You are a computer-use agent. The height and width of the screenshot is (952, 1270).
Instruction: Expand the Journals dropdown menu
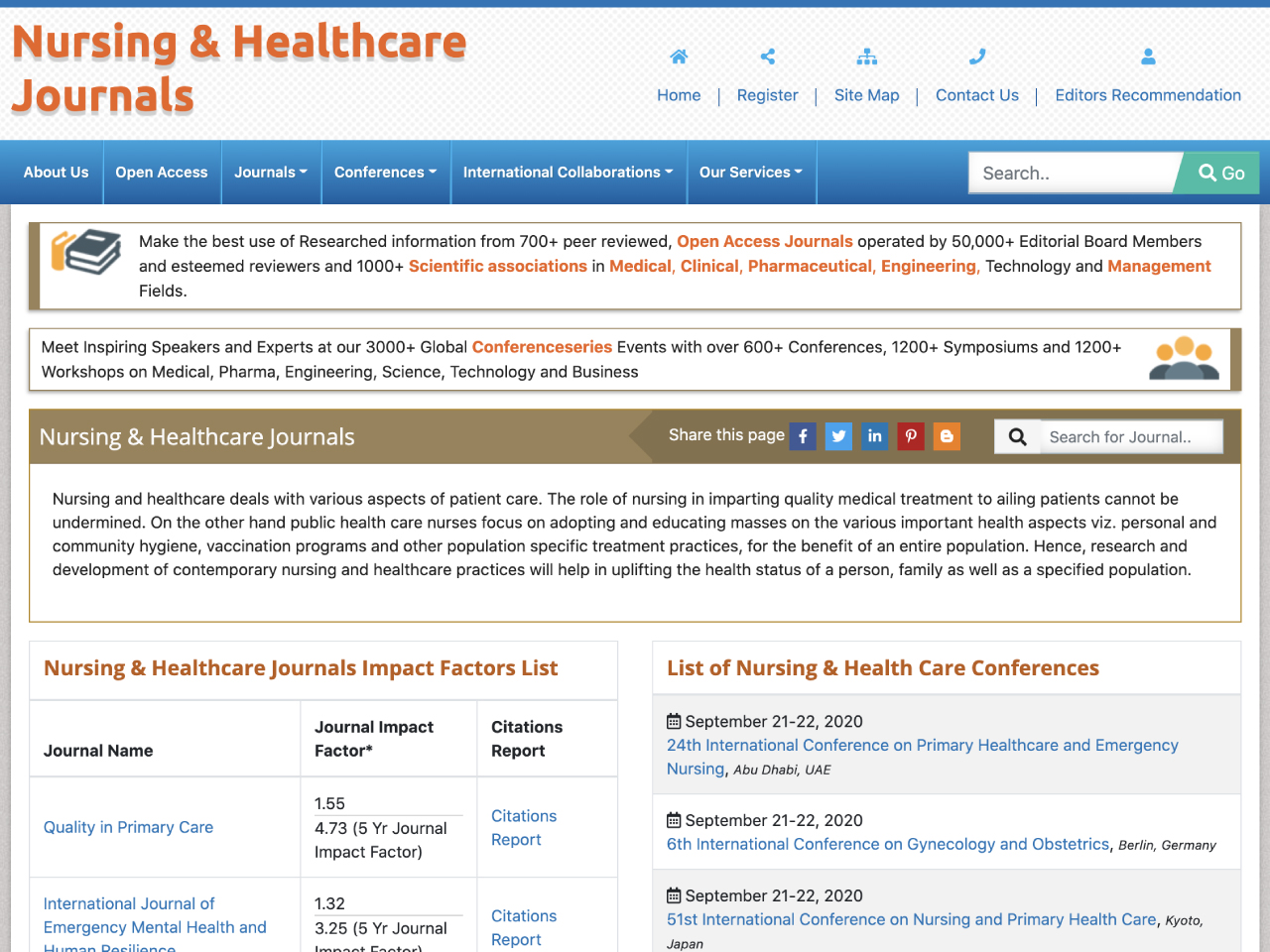[x=271, y=173]
